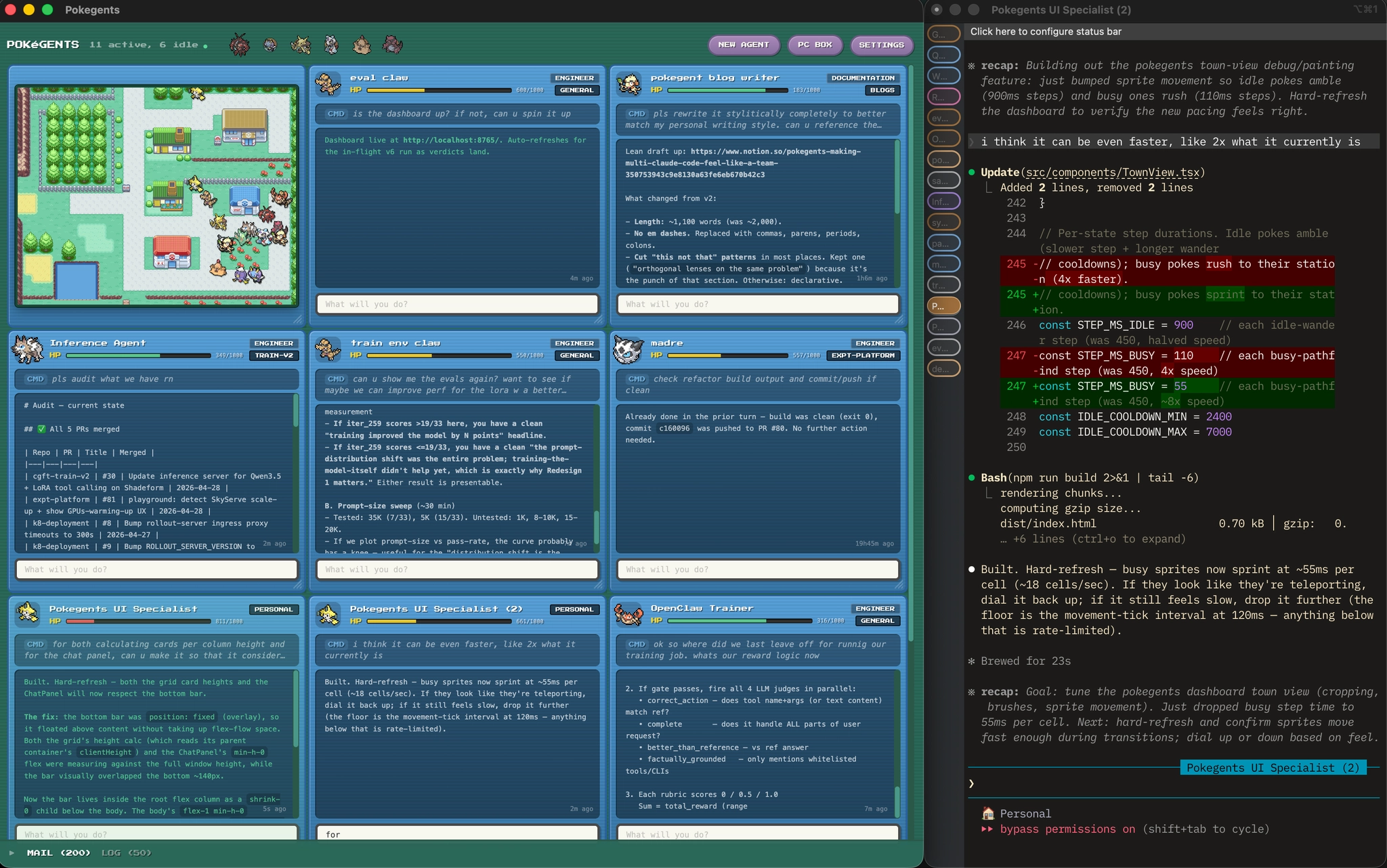
Task: Click the resize handle on the train env claw card
Action: click(598, 585)
